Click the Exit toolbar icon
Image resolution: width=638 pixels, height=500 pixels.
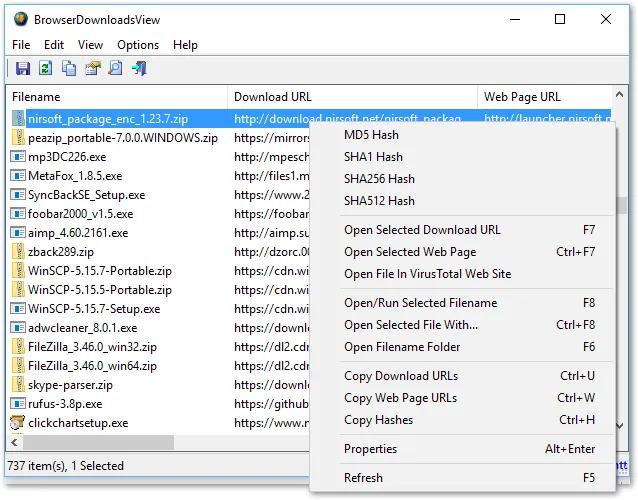(x=139, y=68)
